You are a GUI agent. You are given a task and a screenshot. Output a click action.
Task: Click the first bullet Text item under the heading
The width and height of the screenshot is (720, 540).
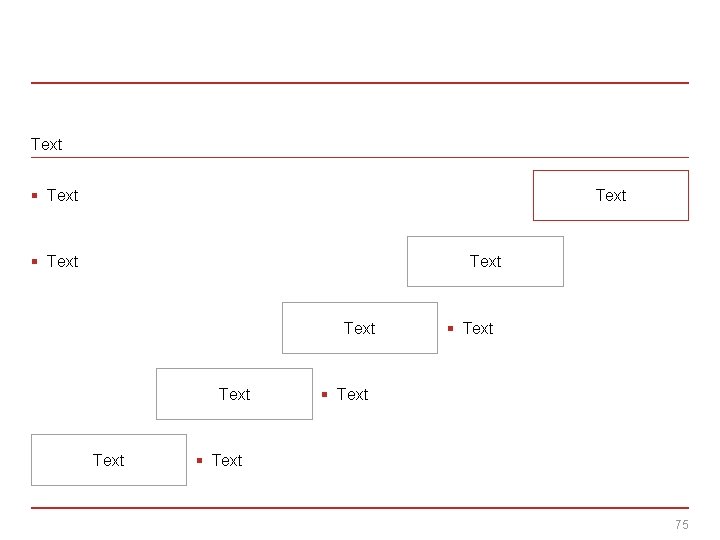62,195
